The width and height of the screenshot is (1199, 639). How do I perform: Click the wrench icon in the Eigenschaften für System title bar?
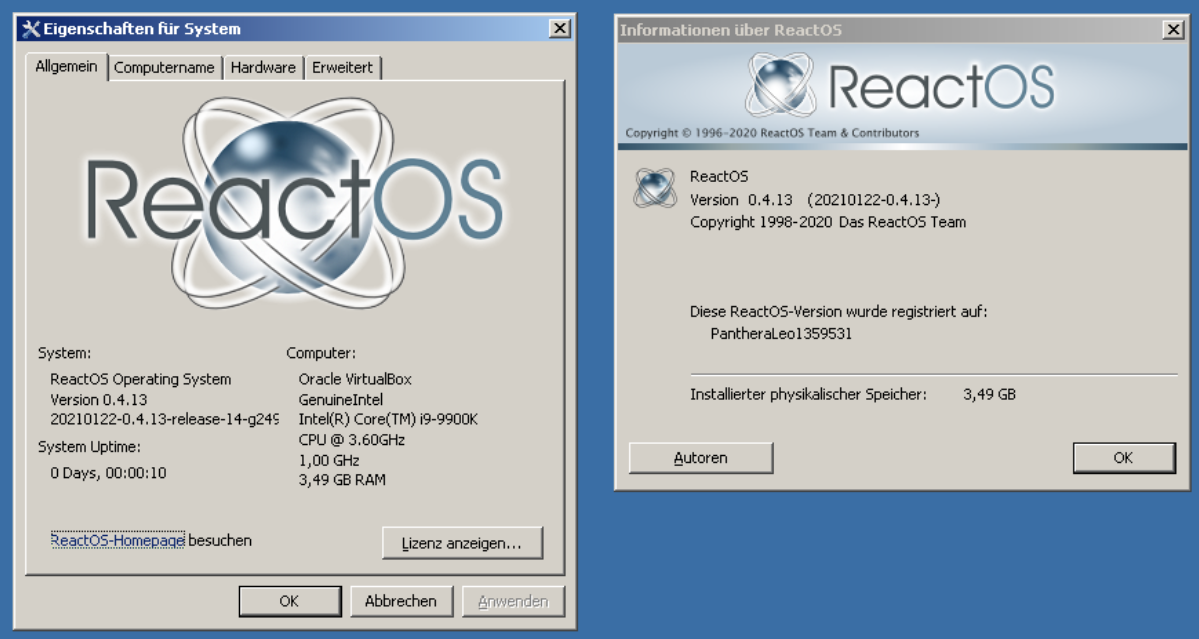[31, 29]
